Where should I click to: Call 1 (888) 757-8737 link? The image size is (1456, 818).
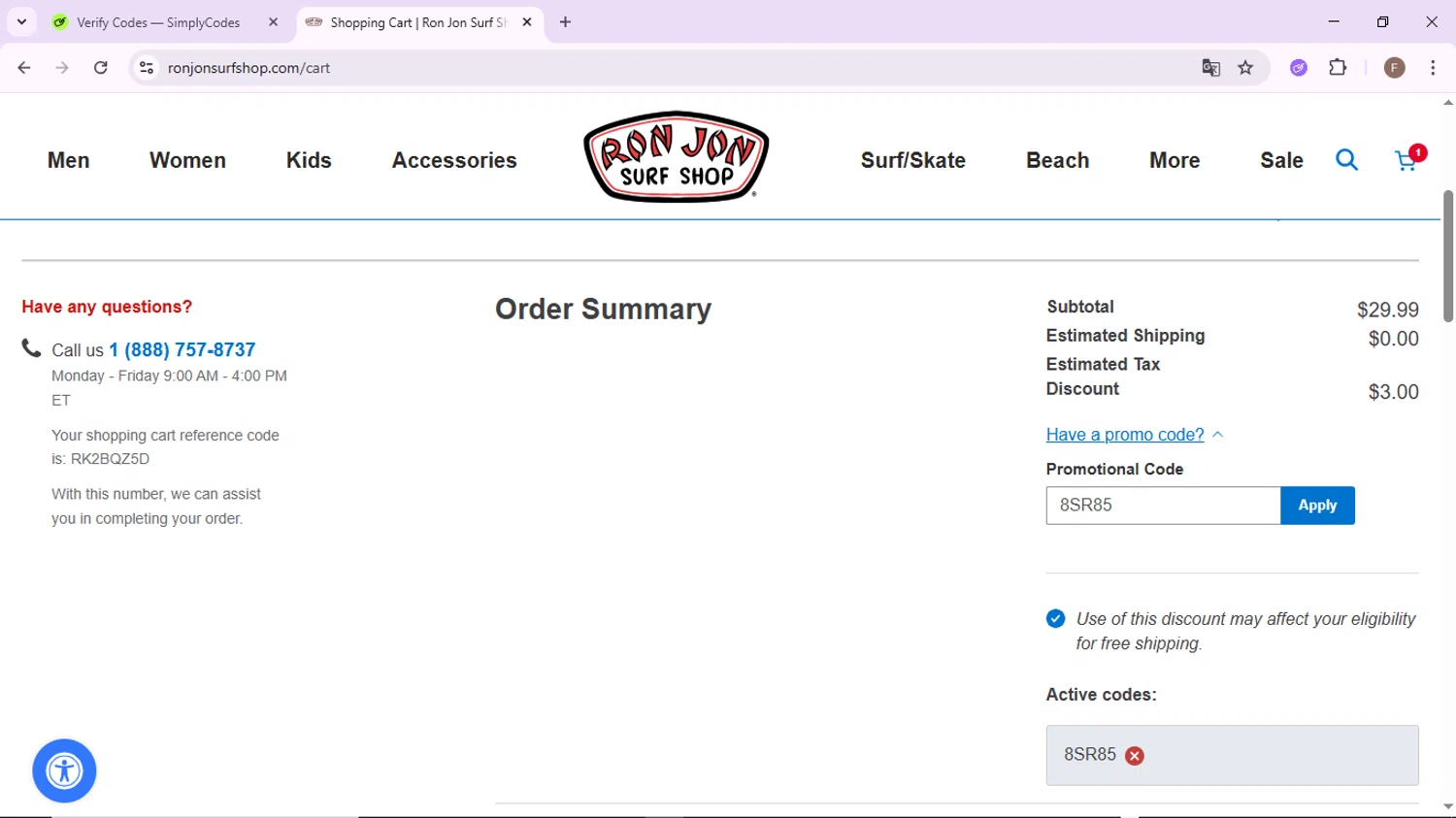(182, 350)
